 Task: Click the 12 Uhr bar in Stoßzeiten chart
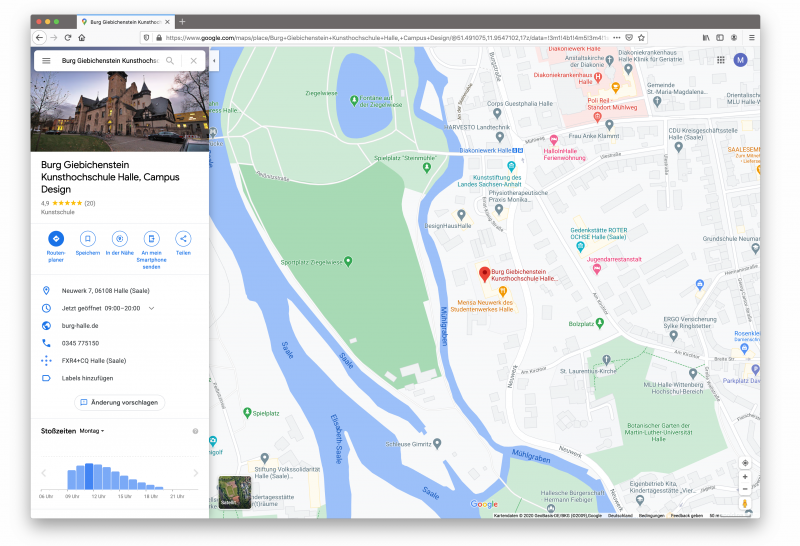tap(98, 476)
